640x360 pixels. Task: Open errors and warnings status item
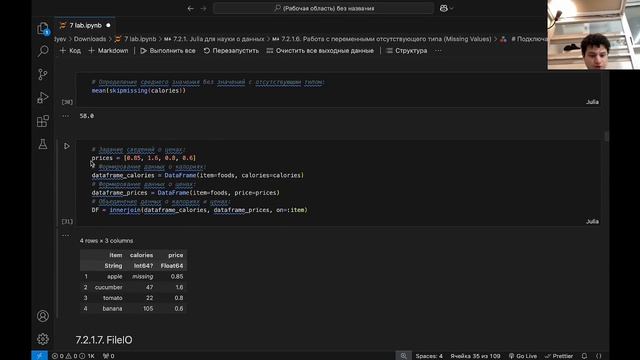coord(73,356)
